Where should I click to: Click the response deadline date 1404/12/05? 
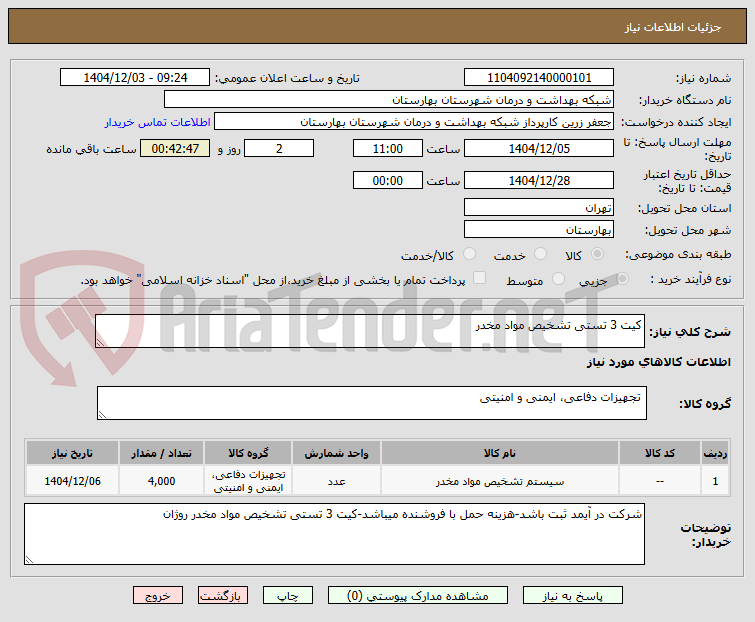(x=539, y=148)
